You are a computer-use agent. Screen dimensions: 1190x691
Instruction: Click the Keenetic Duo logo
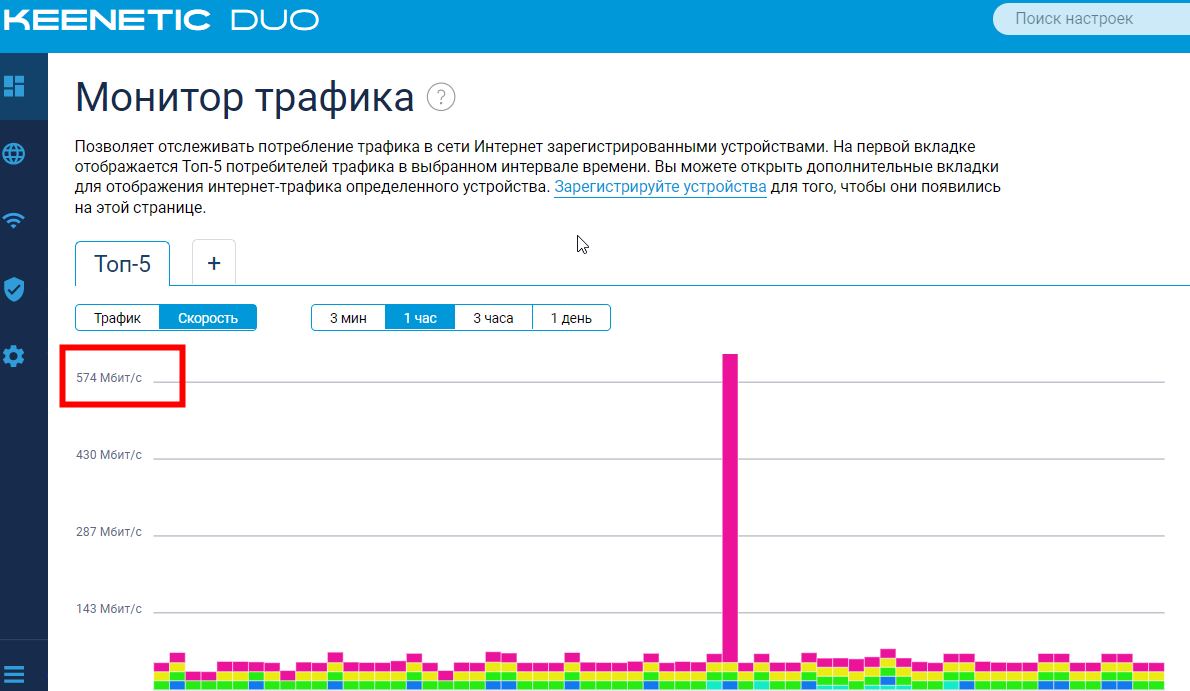161,20
